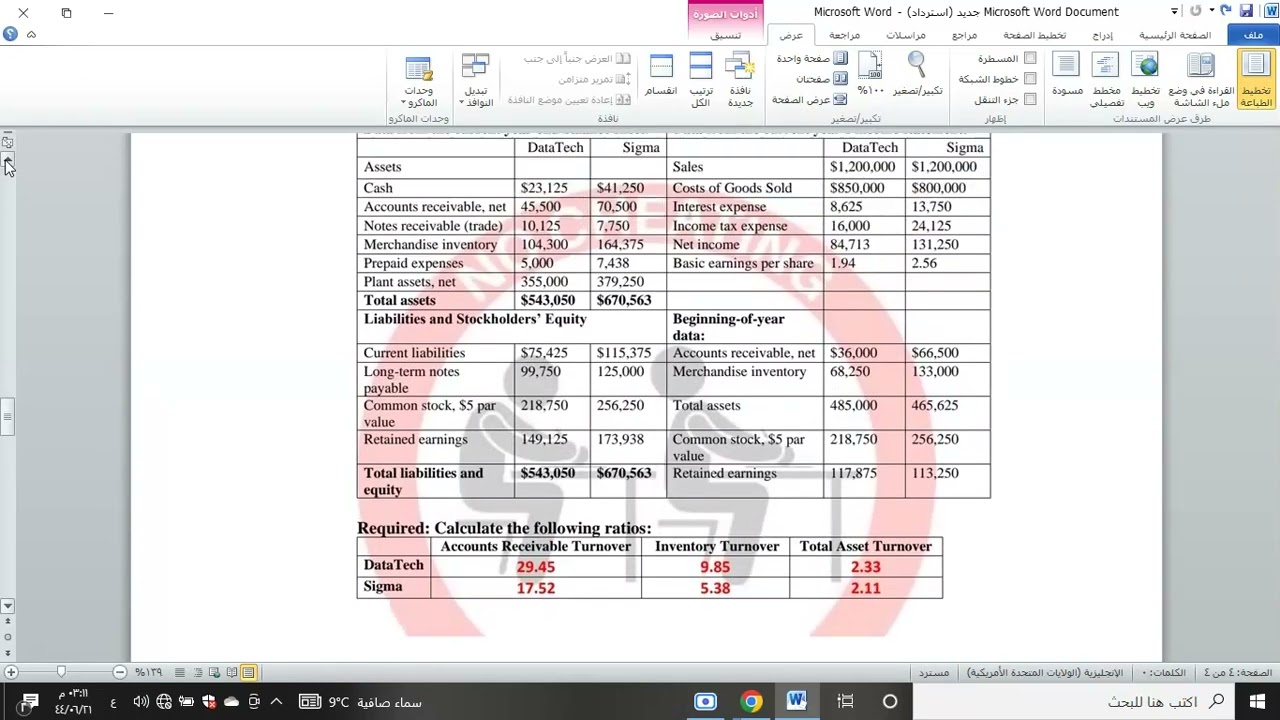Image resolution: width=1280 pixels, height=720 pixels.
Task: Open Word Help question mark
Action: tap(10, 34)
